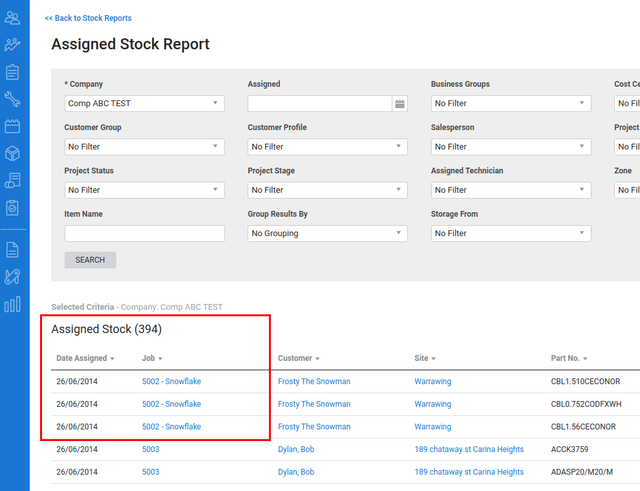Open the Assigned date calendar picker

coord(400,104)
